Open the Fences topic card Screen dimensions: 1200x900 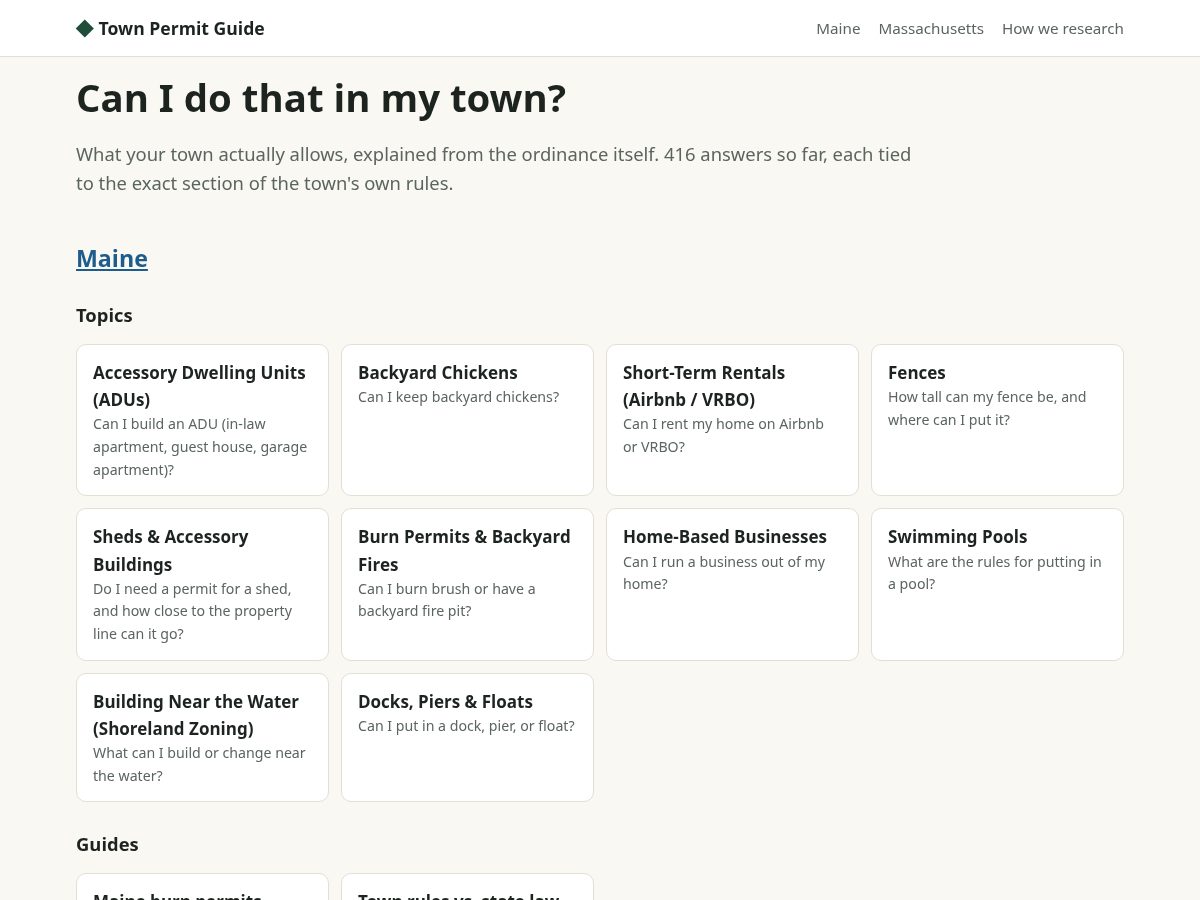pos(997,420)
